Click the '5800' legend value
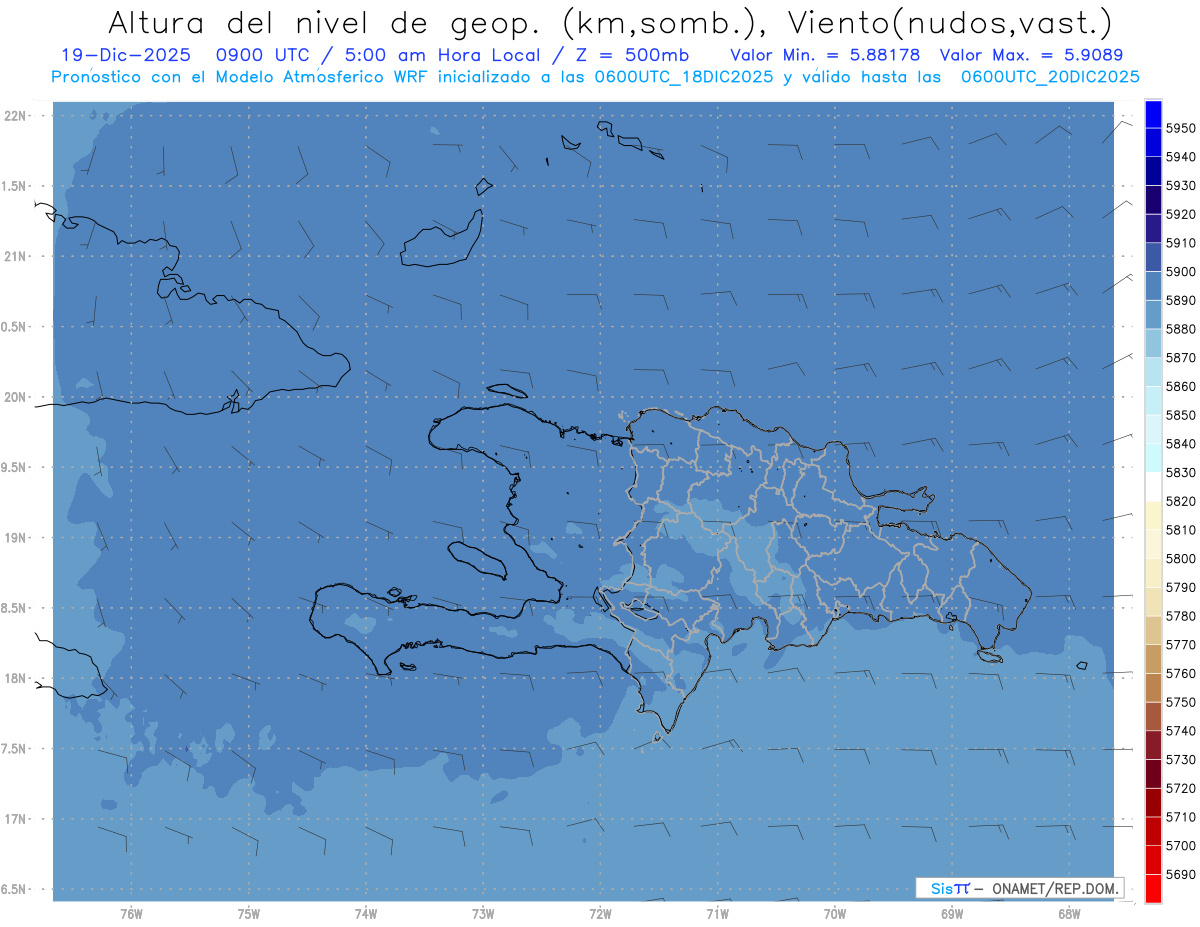1200x927 pixels. coord(1180,559)
